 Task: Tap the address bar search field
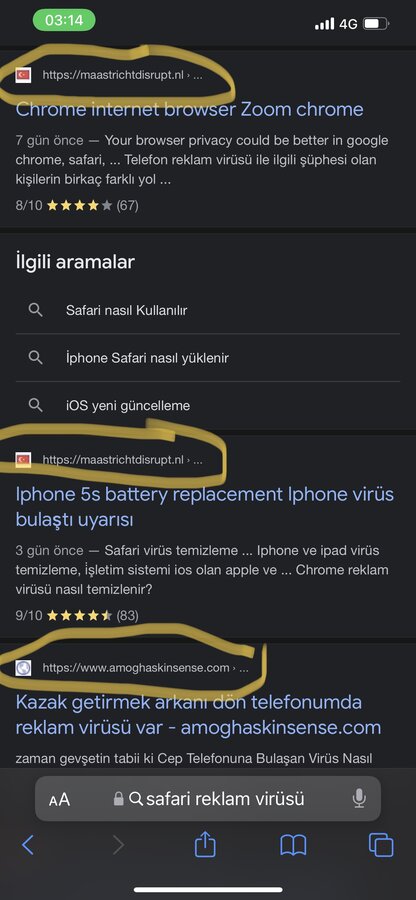tap(208, 798)
